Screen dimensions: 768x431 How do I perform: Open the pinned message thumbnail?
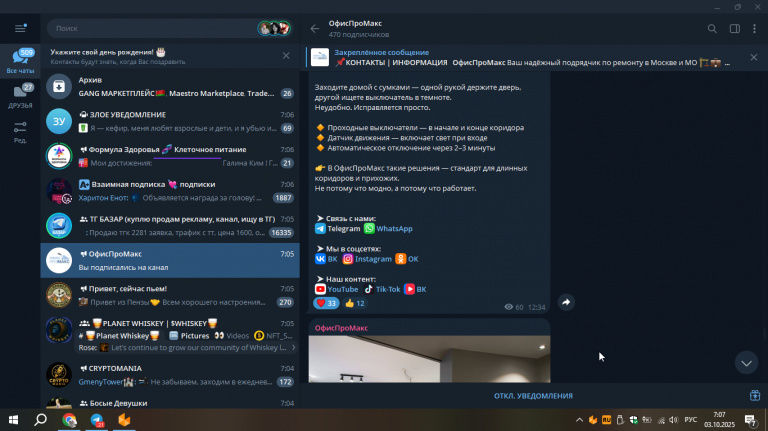coord(320,57)
